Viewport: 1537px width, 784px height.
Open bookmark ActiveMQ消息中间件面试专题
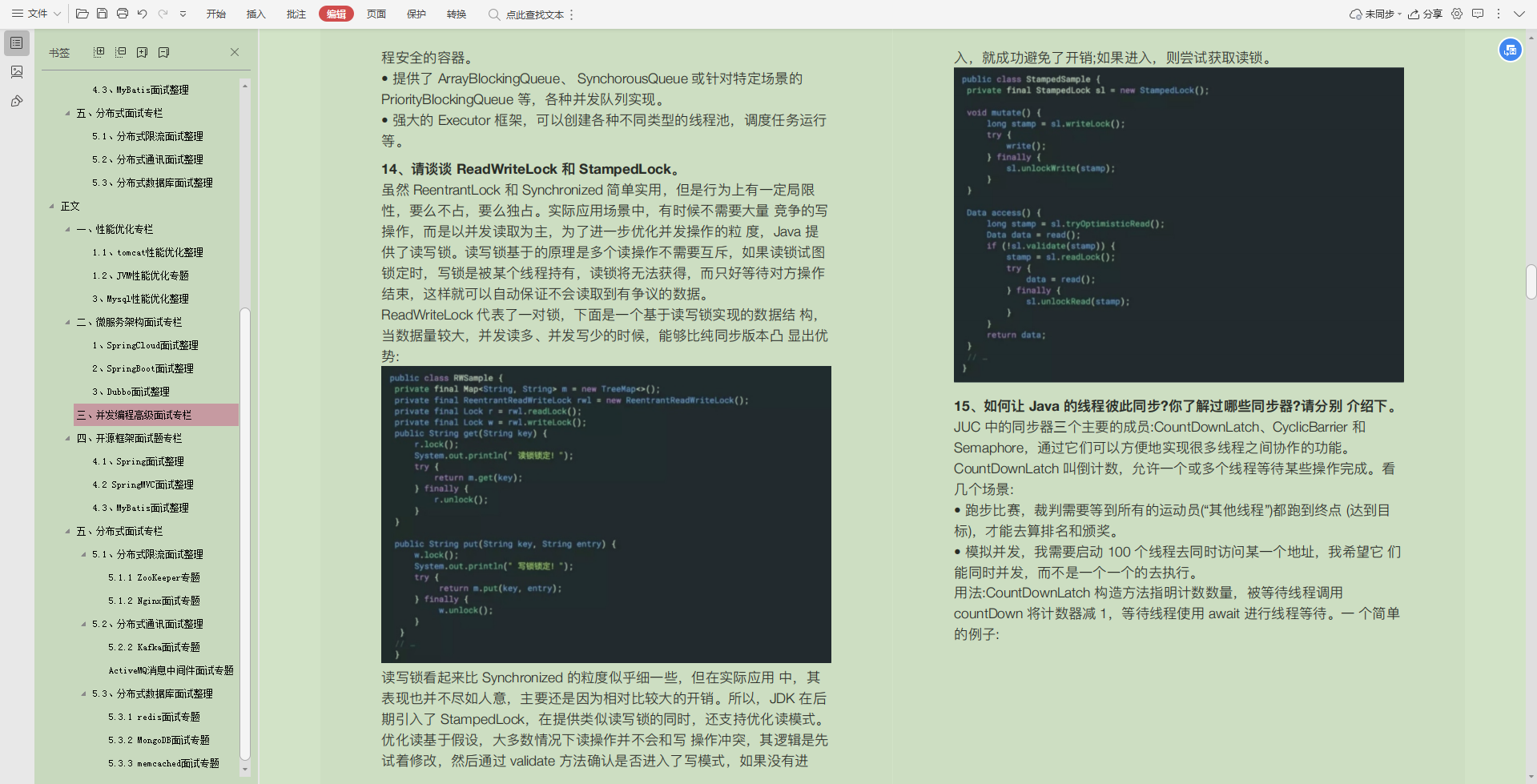[x=171, y=670]
